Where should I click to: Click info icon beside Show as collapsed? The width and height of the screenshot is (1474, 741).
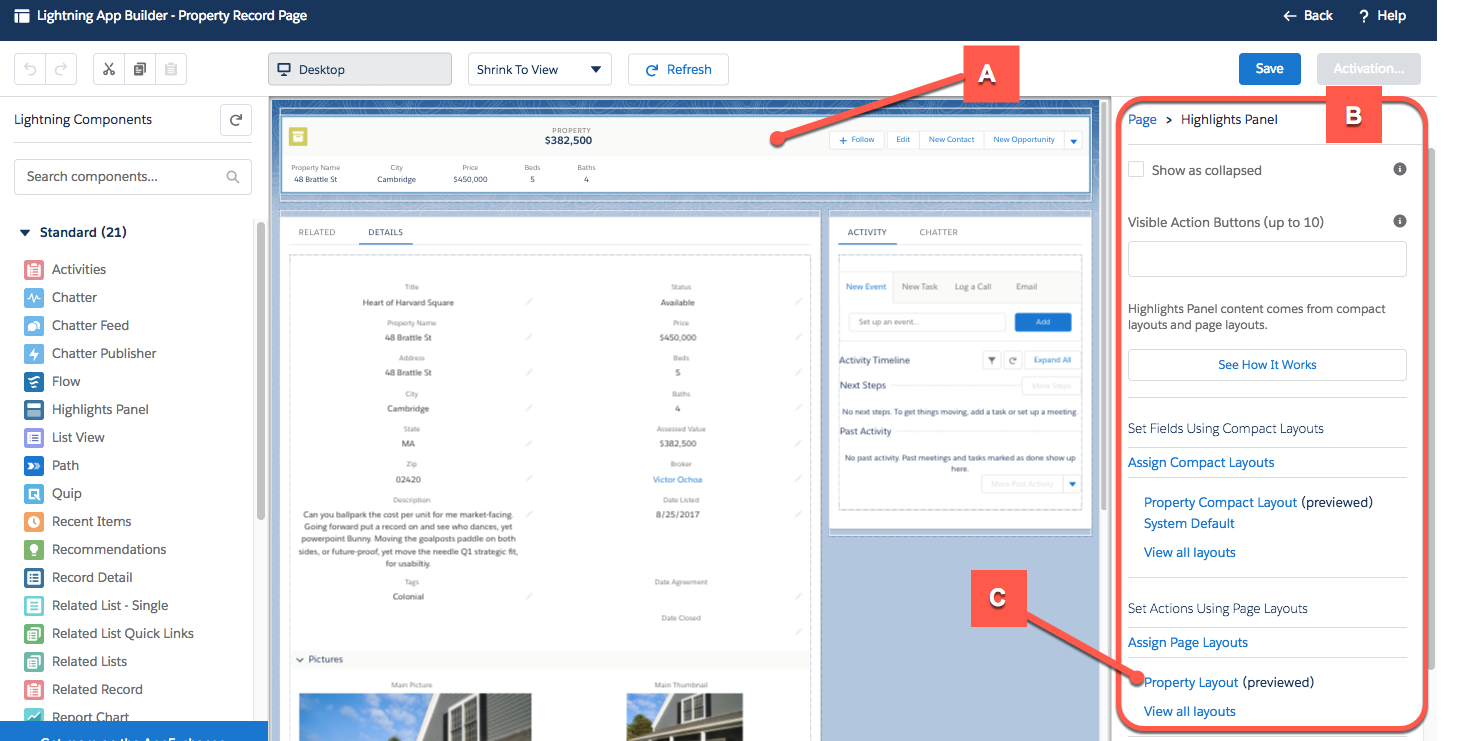pos(1400,169)
